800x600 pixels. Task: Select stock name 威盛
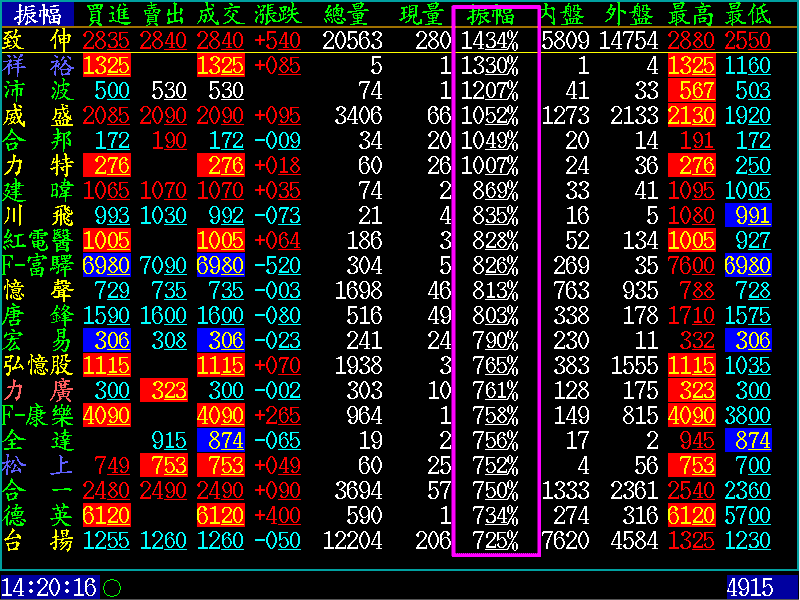(x=38, y=115)
